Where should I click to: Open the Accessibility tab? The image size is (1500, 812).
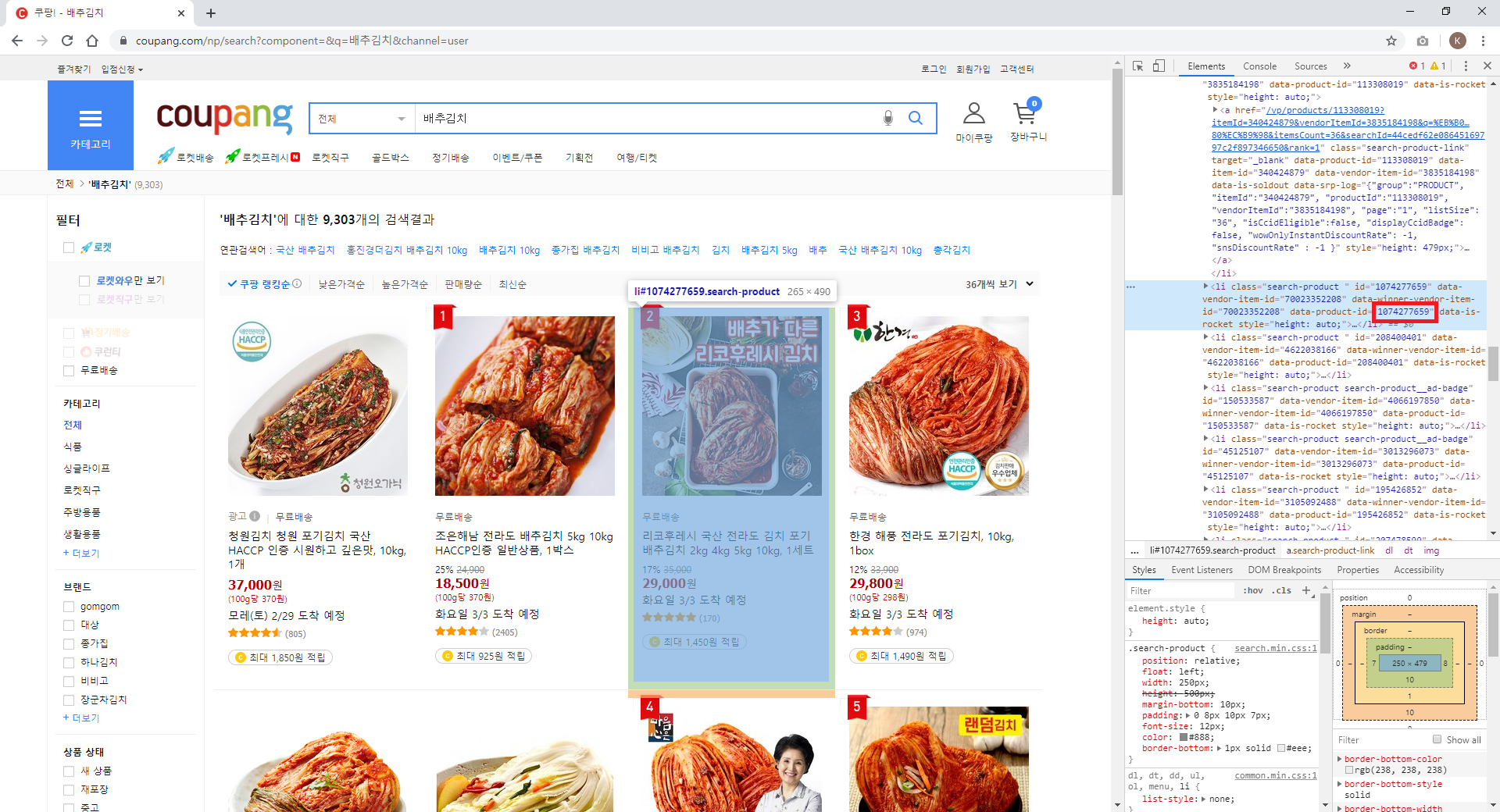pos(1419,570)
